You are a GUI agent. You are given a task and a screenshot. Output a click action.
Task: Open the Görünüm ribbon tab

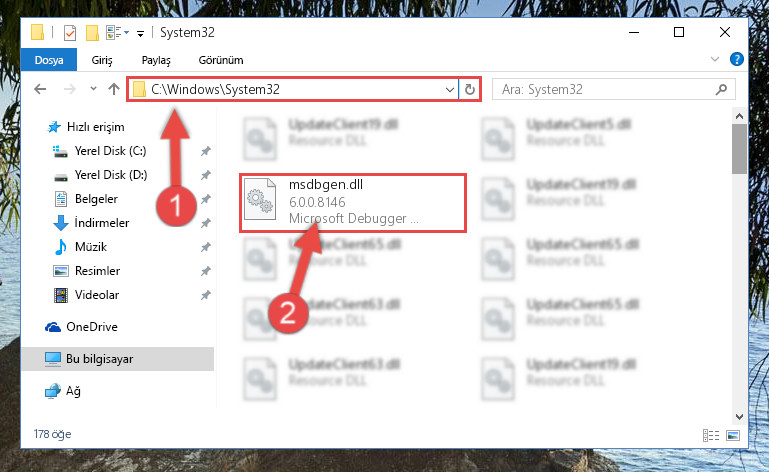pyautogui.click(x=221, y=60)
